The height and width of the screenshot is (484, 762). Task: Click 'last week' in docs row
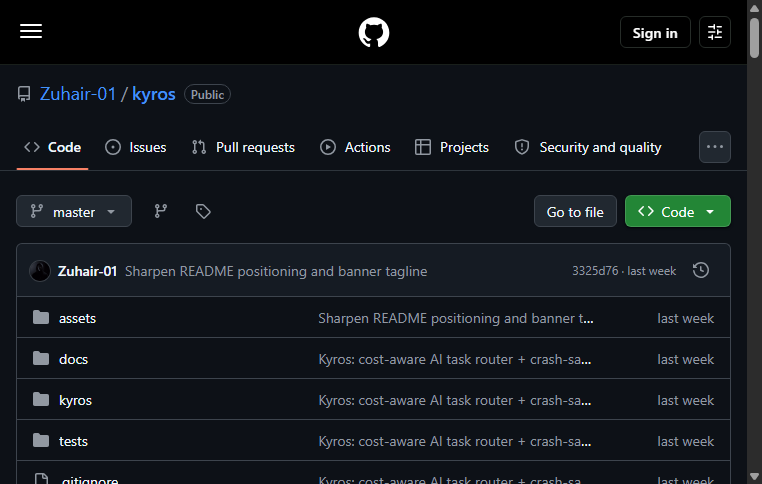pos(686,359)
